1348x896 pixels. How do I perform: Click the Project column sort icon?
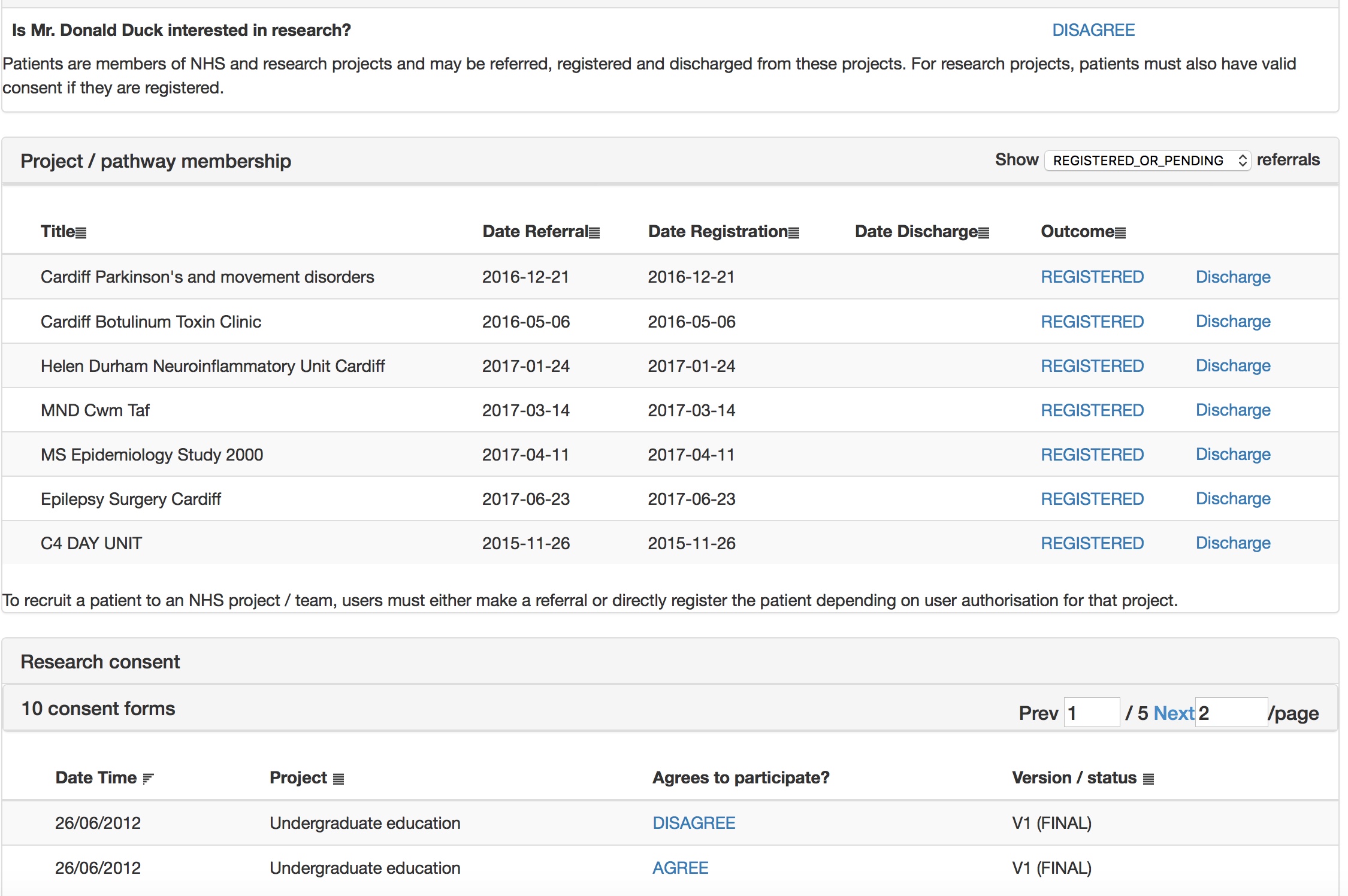tap(338, 779)
